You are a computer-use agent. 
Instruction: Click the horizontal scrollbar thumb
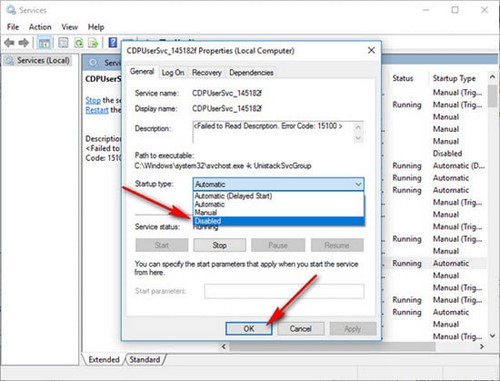(333, 346)
